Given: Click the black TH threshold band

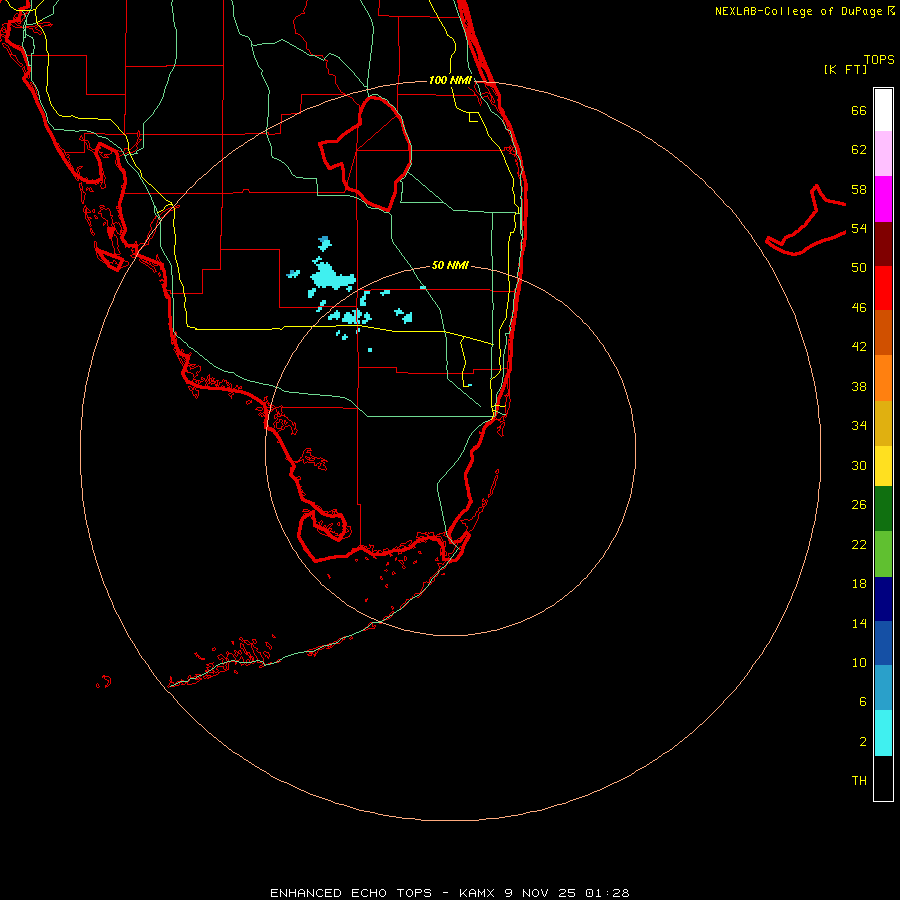Looking at the screenshot, I should click(883, 778).
